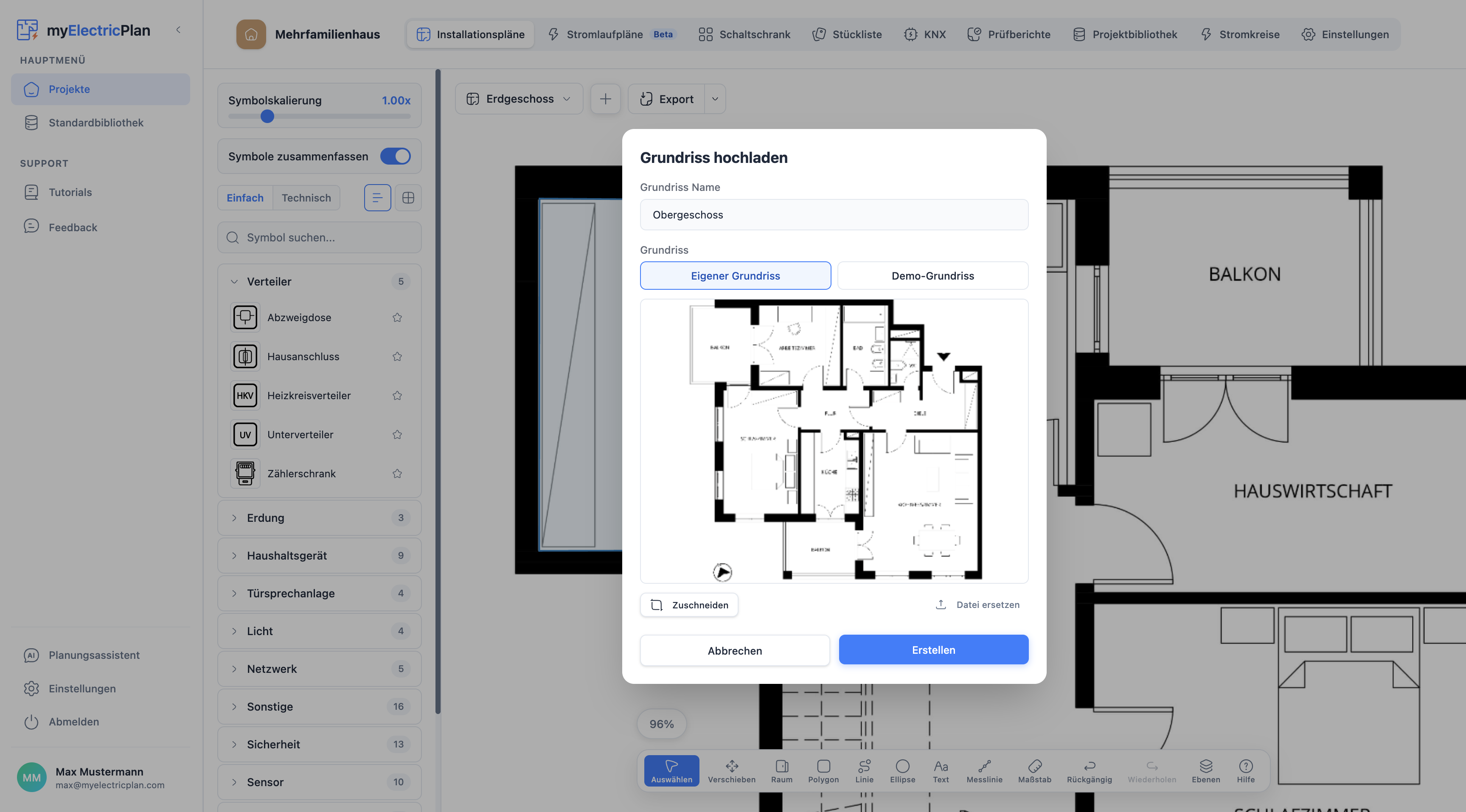1466x812 pixels.
Task: Expand the Erdung category
Action: click(319, 518)
